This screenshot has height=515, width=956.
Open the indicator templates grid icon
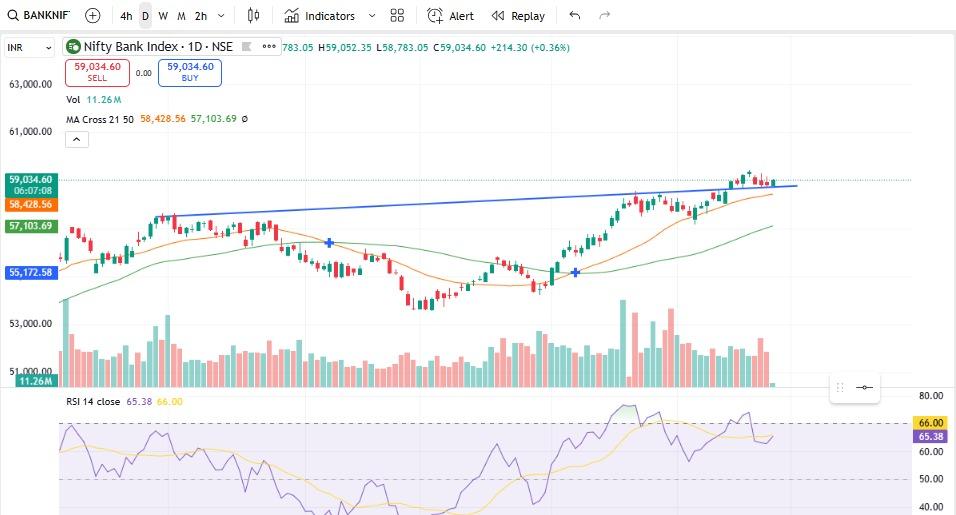point(397,16)
